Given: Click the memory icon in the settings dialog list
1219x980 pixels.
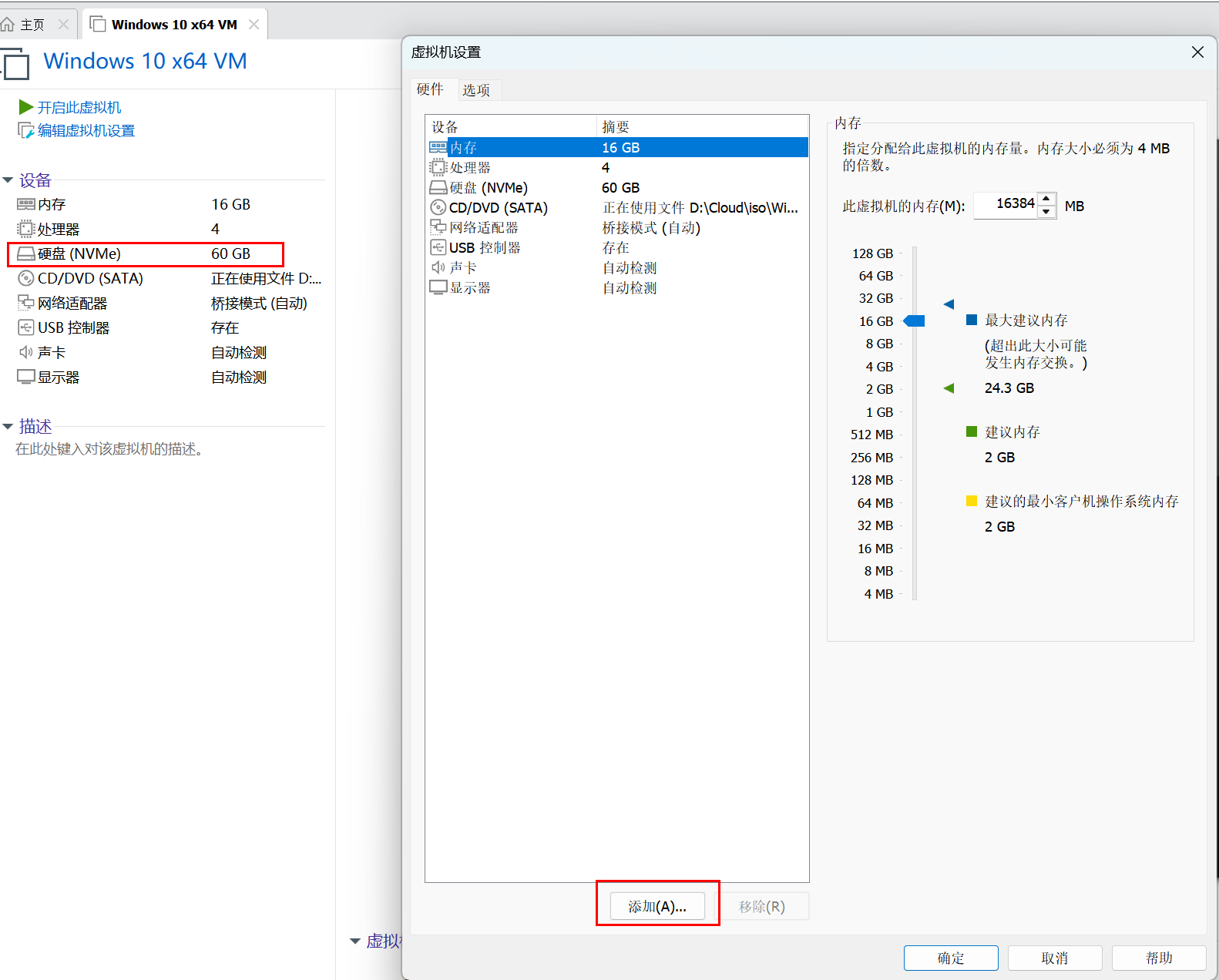Looking at the screenshot, I should pos(438,147).
